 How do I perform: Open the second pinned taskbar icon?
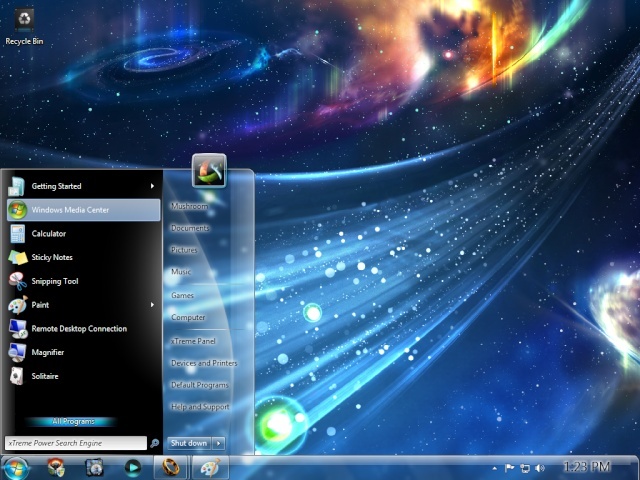pyautogui.click(x=94, y=468)
